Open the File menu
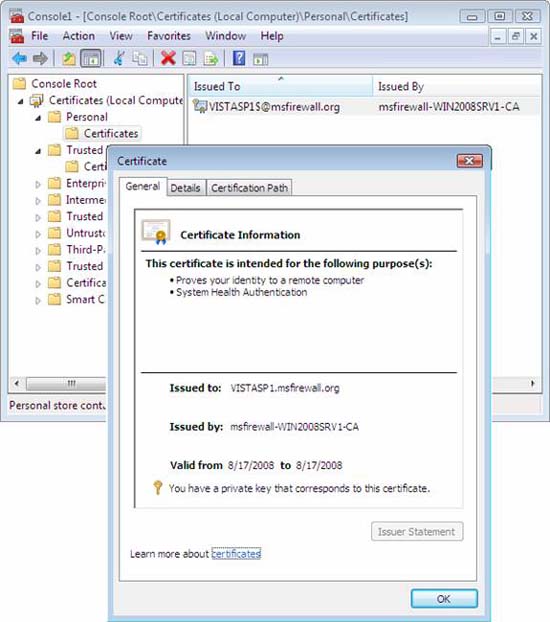Image resolution: width=550 pixels, height=622 pixels. click(39, 36)
